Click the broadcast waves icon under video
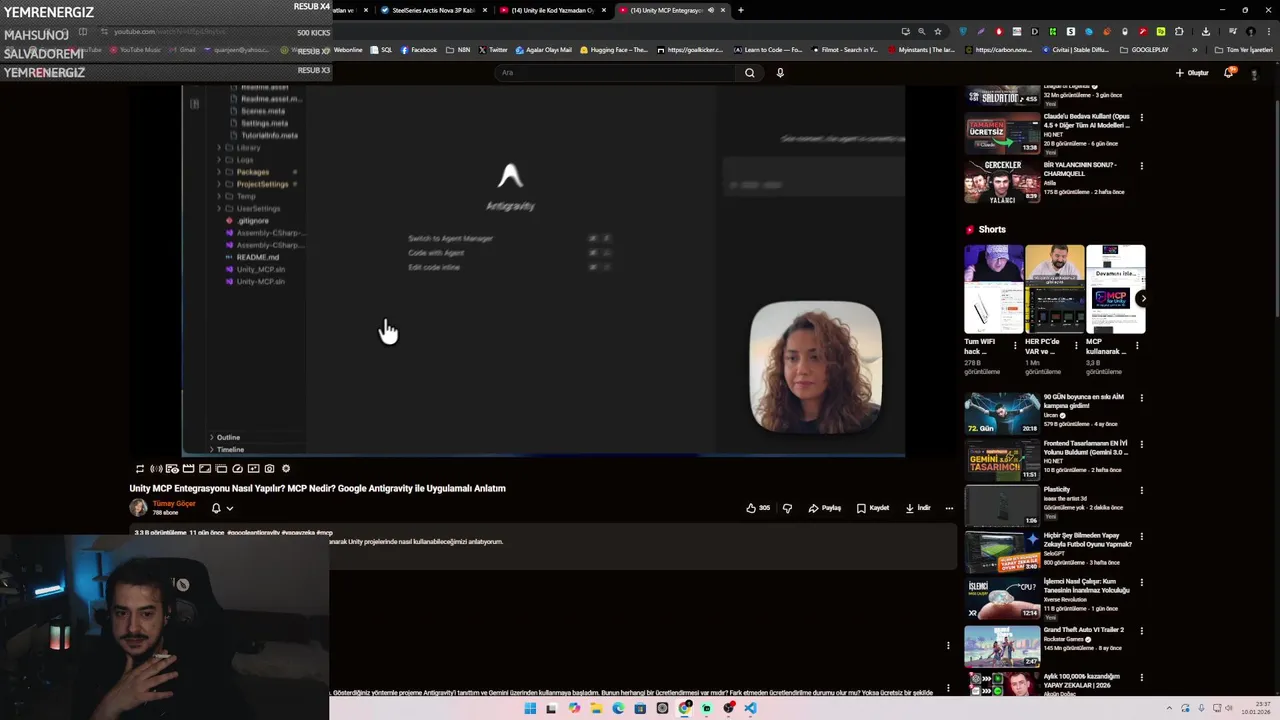Screen dimensions: 1280x720 tap(156, 468)
